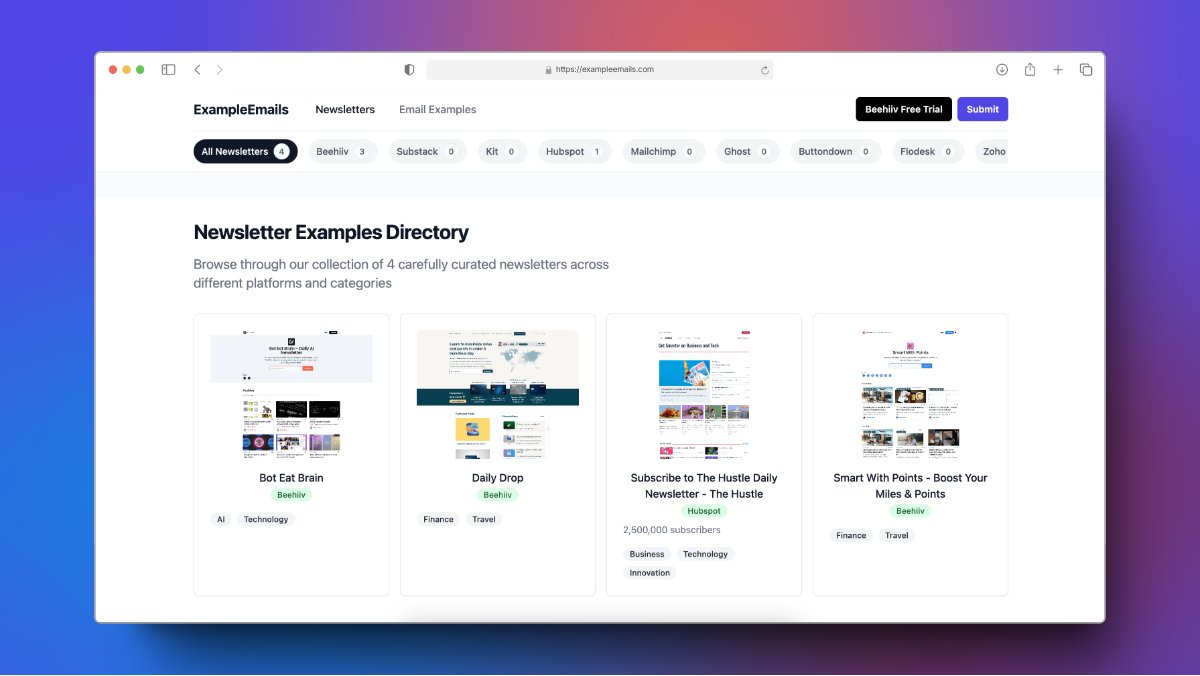
Task: Open the share icon in the toolbar
Action: click(1030, 70)
